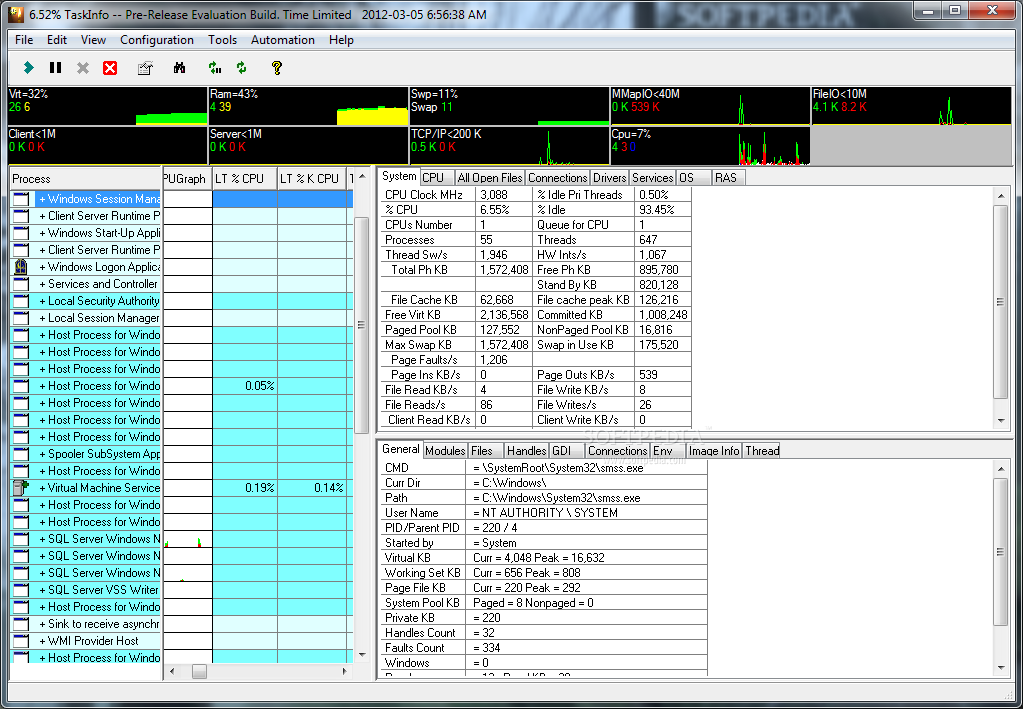Open the Help menu
Screen dimensions: 1023x709
341,40
